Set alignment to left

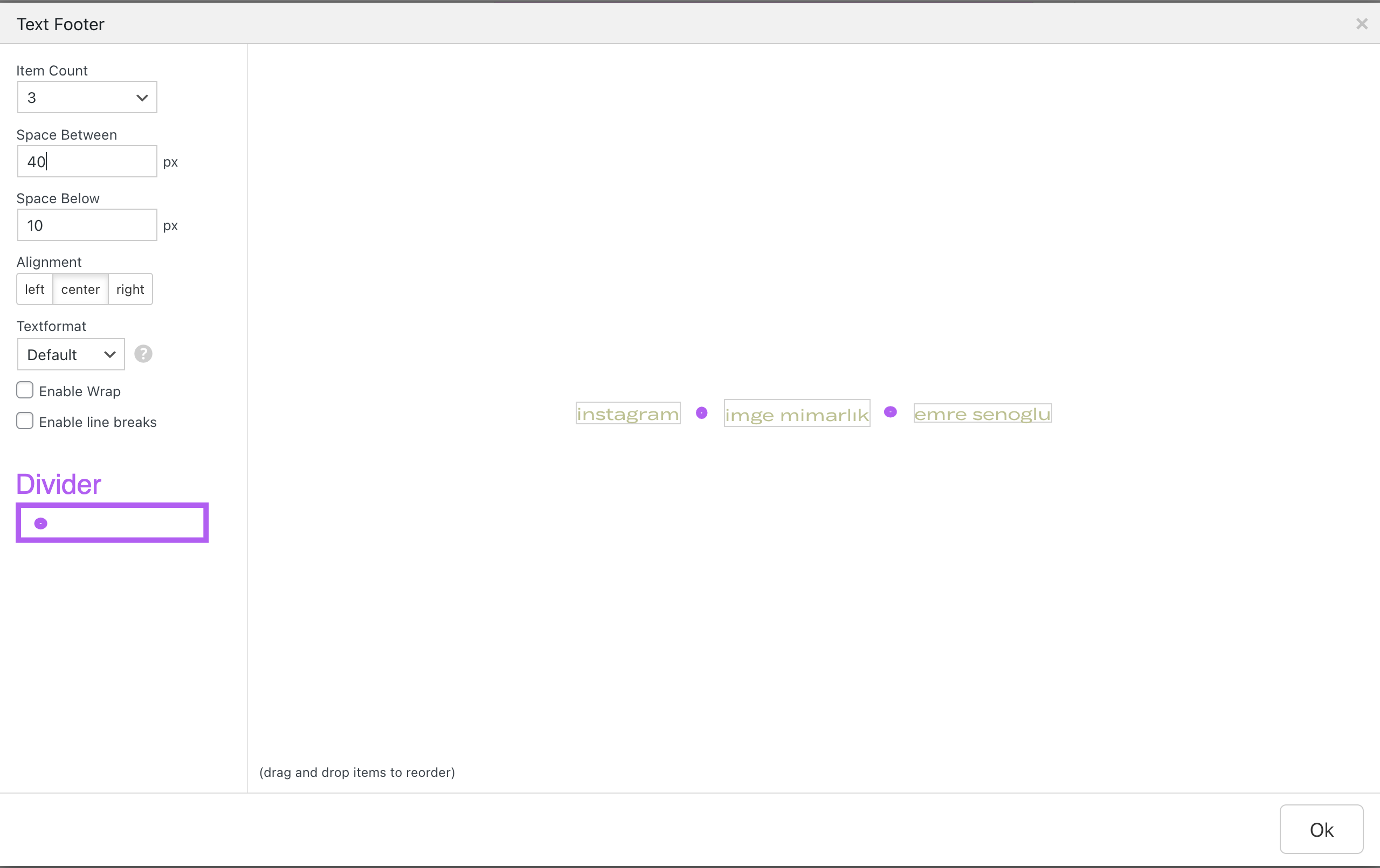(34, 289)
